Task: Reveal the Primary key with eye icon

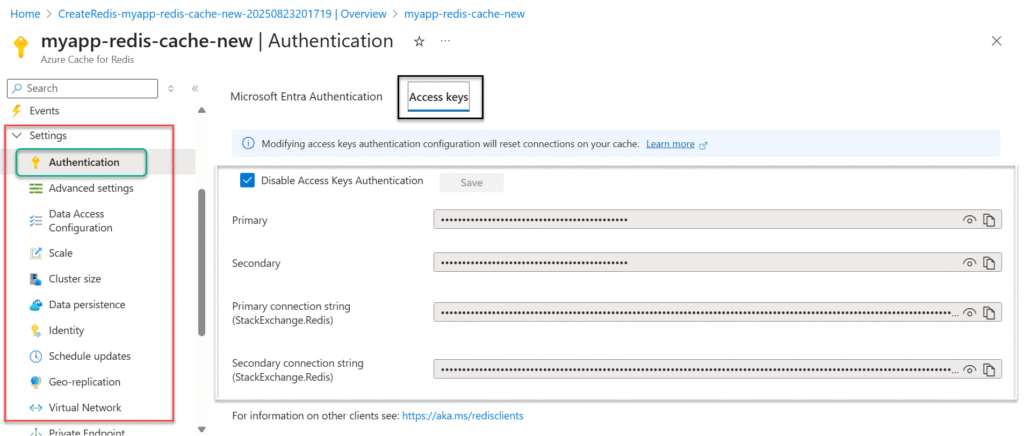Action: (970, 220)
